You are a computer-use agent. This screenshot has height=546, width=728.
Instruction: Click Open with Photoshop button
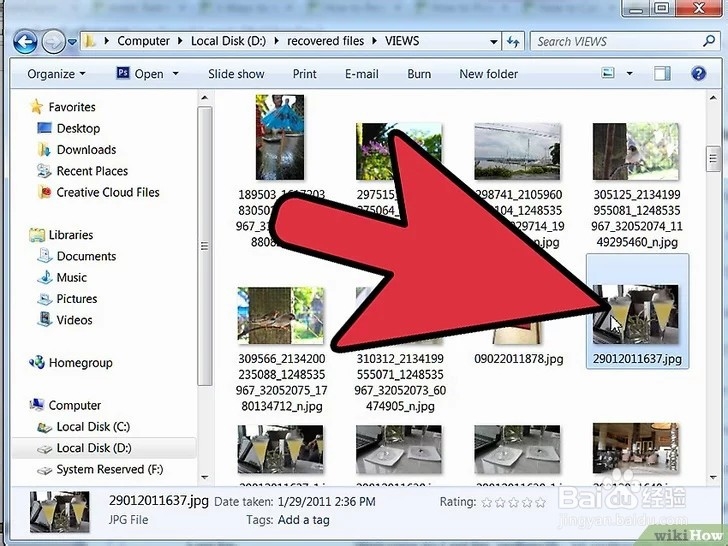pyautogui.click(x=140, y=73)
